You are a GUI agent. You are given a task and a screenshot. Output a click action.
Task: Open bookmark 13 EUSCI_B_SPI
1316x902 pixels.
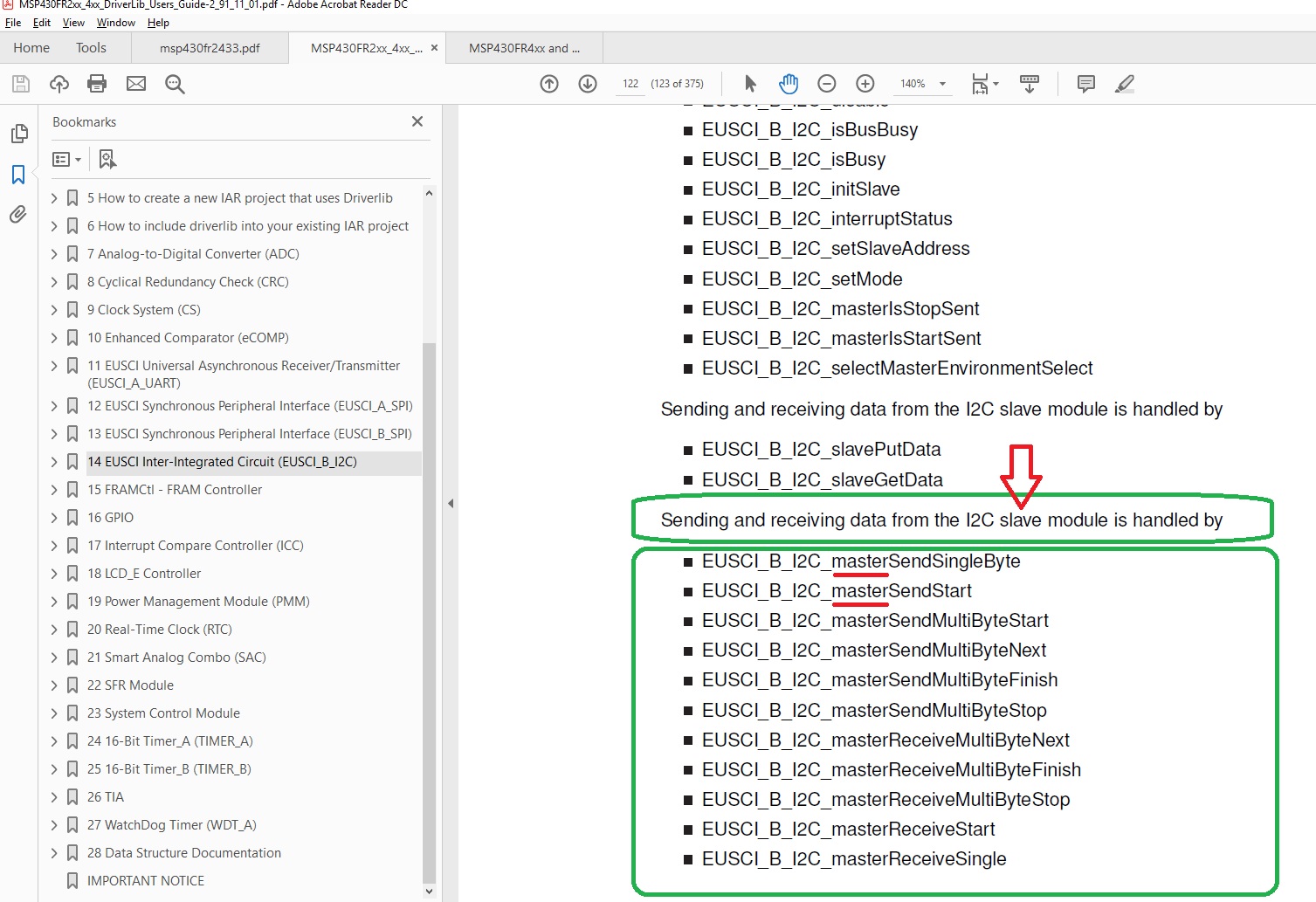coord(250,434)
